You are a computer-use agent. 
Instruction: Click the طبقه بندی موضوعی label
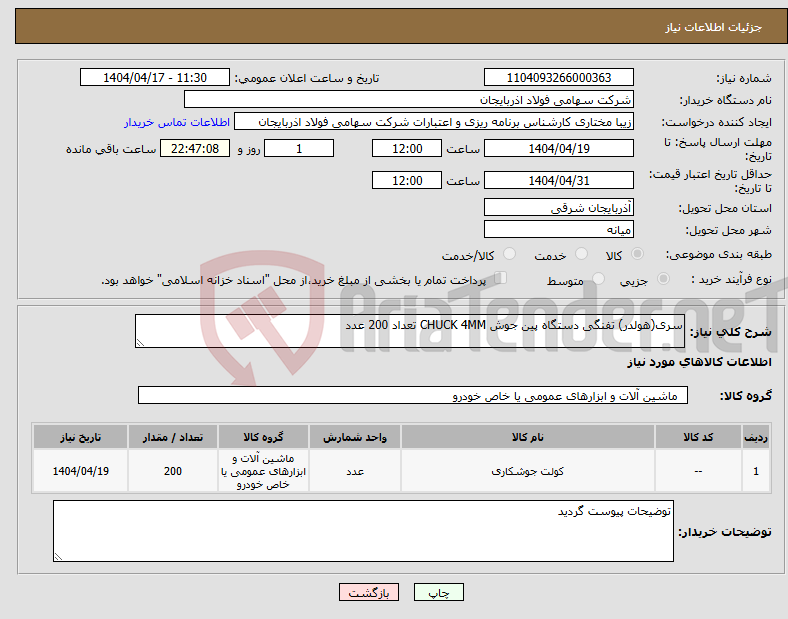(719, 255)
